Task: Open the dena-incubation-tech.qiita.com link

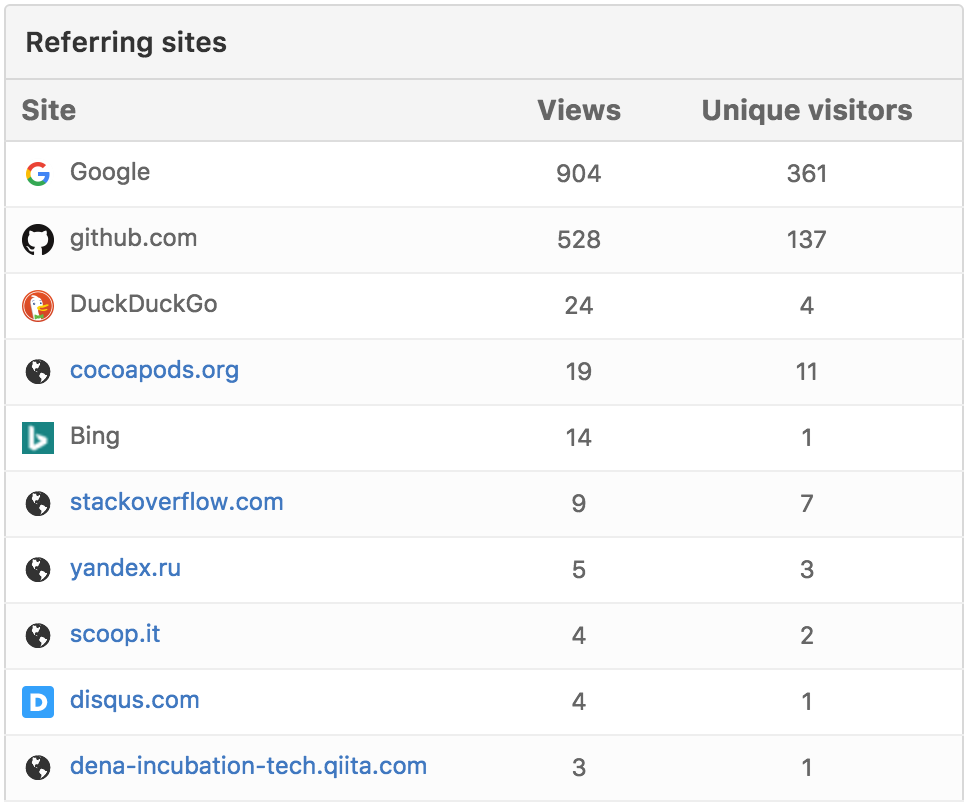Action: coord(247,766)
